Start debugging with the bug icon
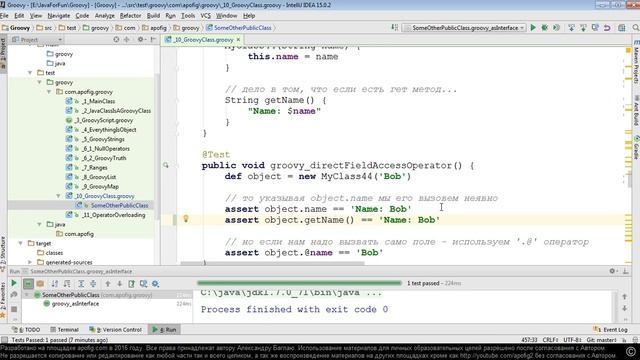The width and height of the screenshot is (640, 360). 544,28
